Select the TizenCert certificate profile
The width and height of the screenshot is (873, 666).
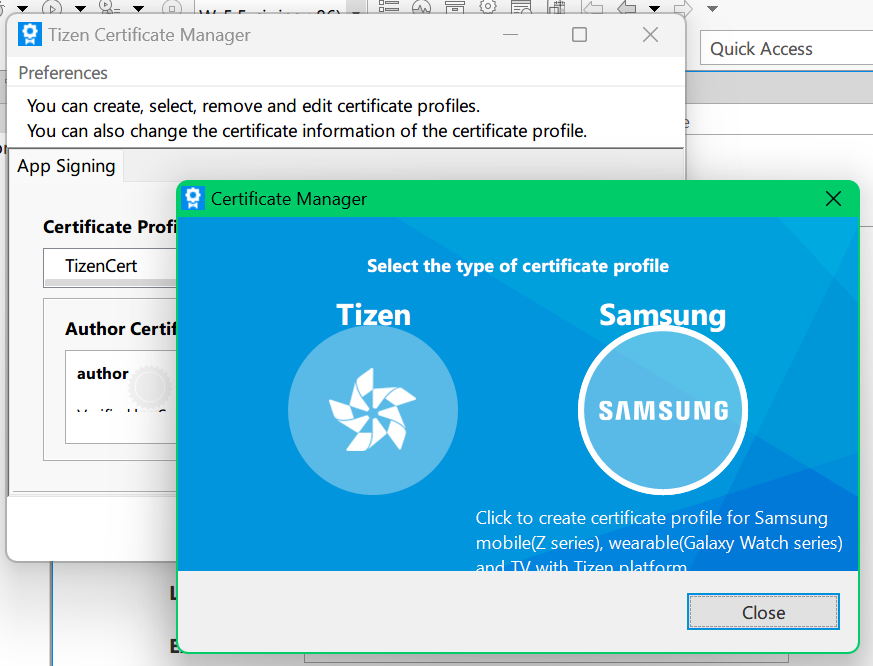point(101,266)
